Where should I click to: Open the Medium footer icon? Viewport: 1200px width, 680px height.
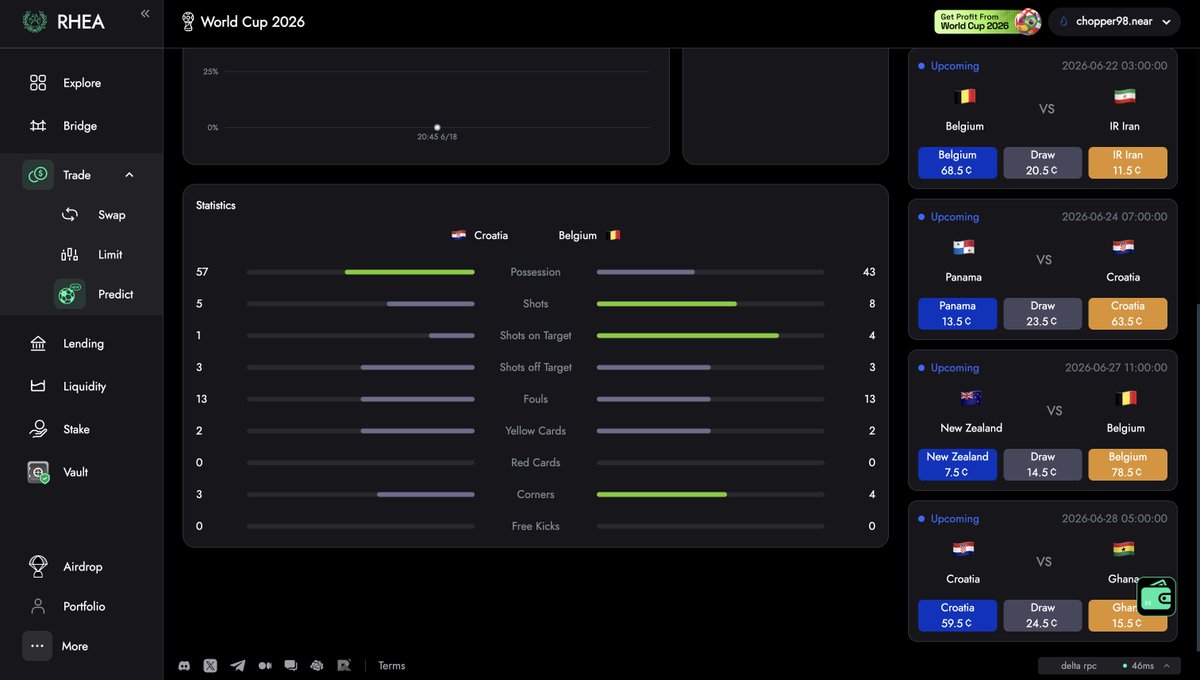264,665
